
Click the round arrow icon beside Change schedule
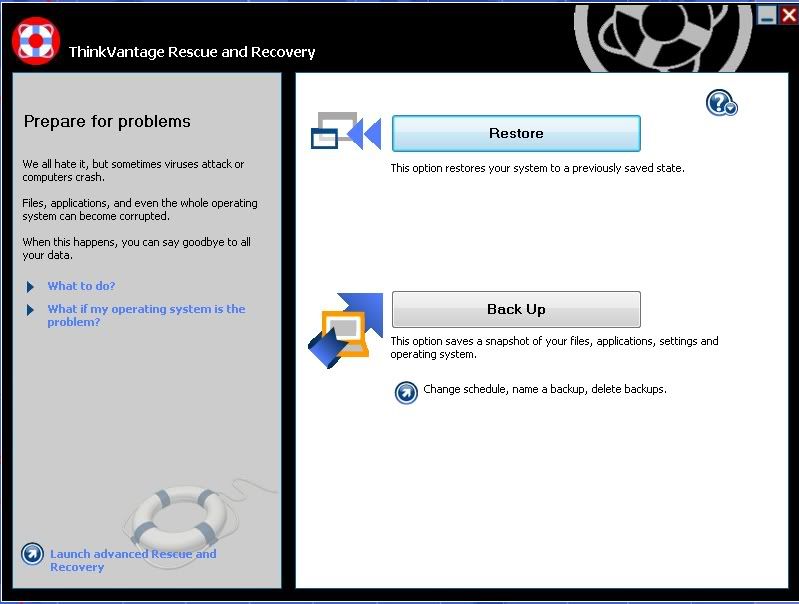(406, 392)
